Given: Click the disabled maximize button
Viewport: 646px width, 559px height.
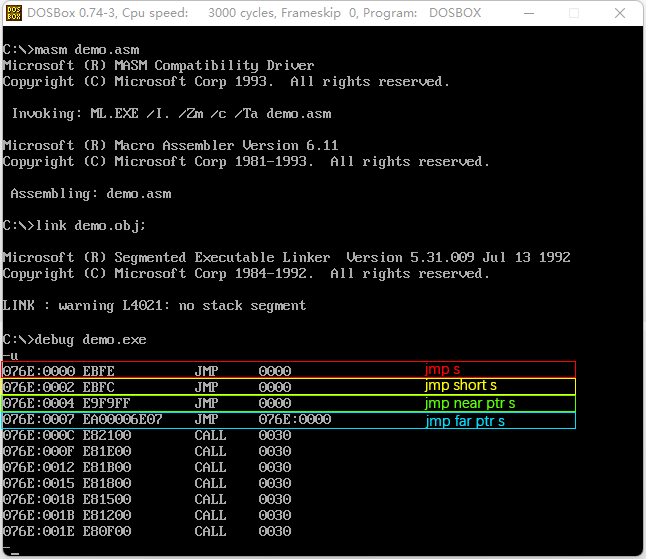Looking at the screenshot, I should click(x=574, y=13).
